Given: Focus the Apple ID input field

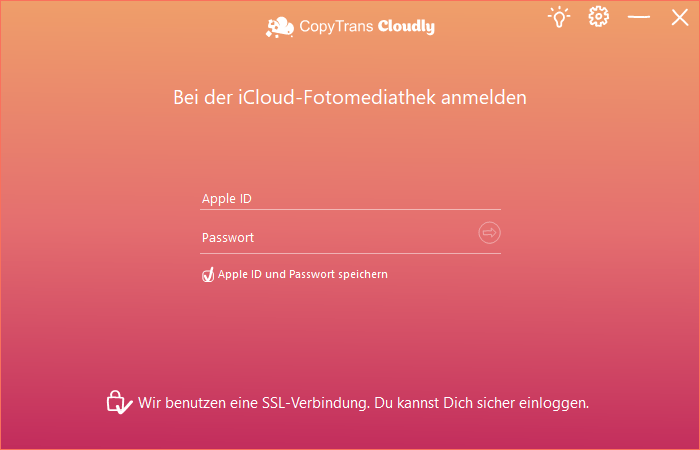Looking at the screenshot, I should pos(350,199).
